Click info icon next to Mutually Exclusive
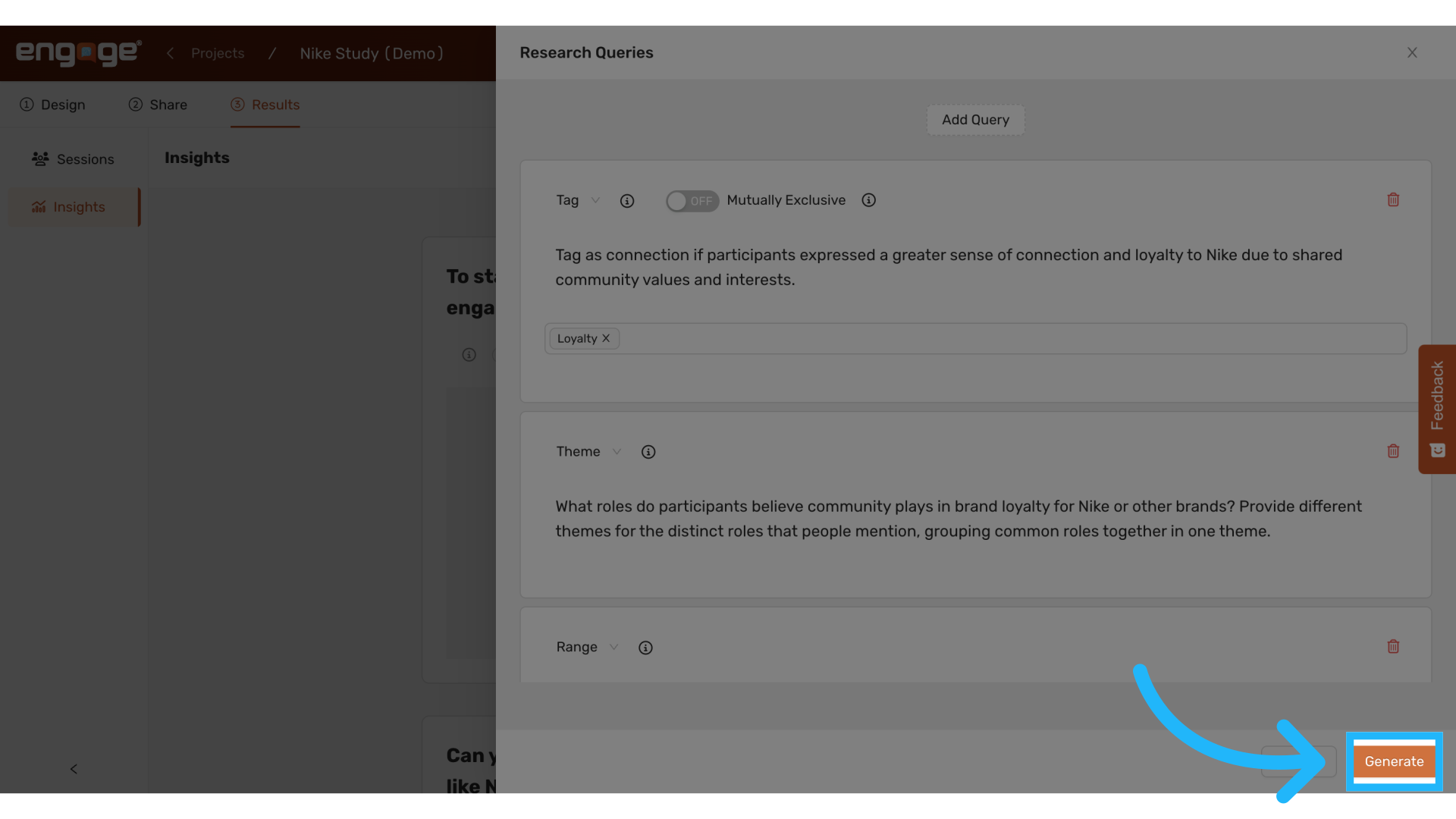The width and height of the screenshot is (1456, 819). (x=869, y=200)
